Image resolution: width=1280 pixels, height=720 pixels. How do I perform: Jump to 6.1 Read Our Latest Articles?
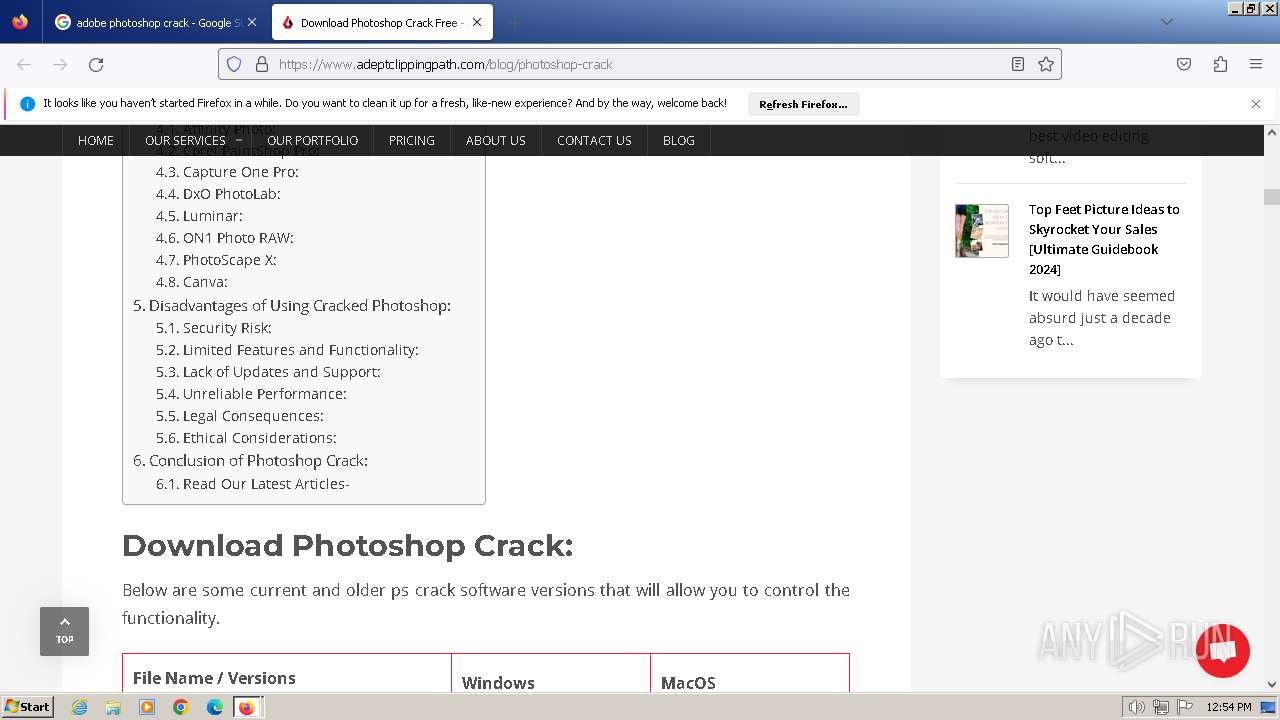[x=253, y=484]
